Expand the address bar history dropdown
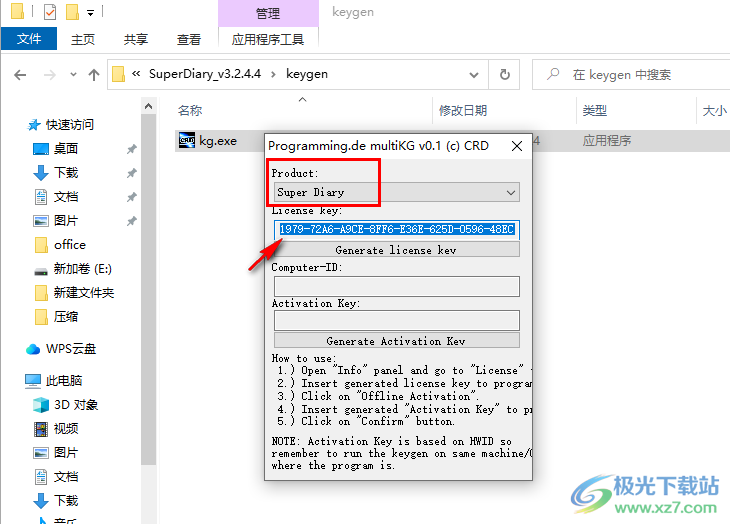 (474, 74)
